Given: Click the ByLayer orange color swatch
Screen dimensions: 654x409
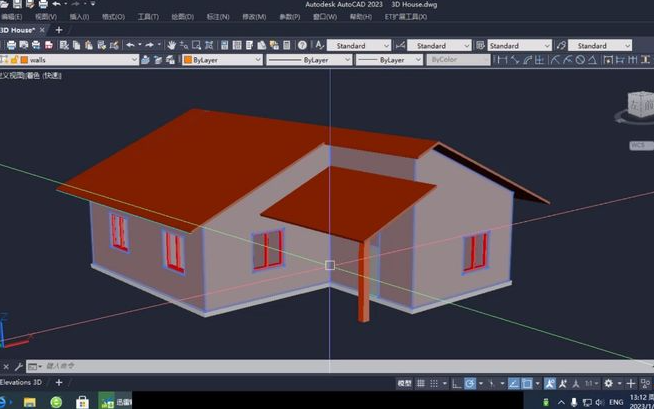Looking at the screenshot, I should [x=187, y=60].
